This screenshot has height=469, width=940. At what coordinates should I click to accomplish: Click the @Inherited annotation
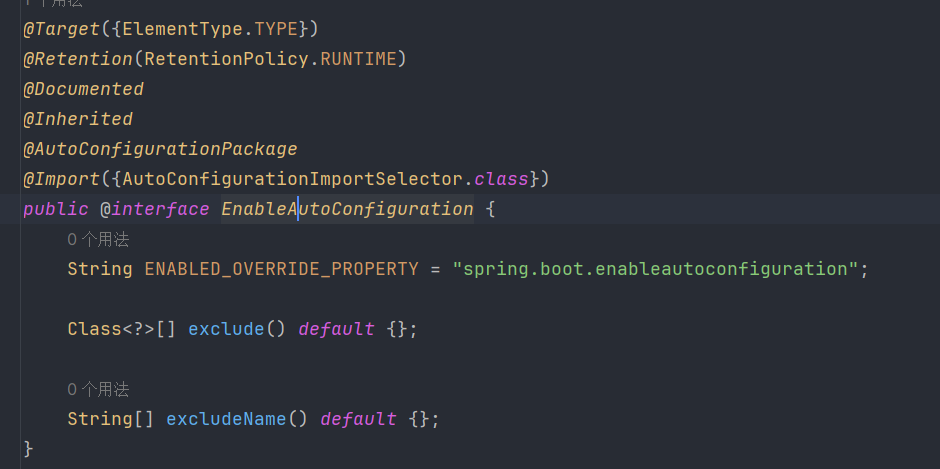(x=78, y=119)
